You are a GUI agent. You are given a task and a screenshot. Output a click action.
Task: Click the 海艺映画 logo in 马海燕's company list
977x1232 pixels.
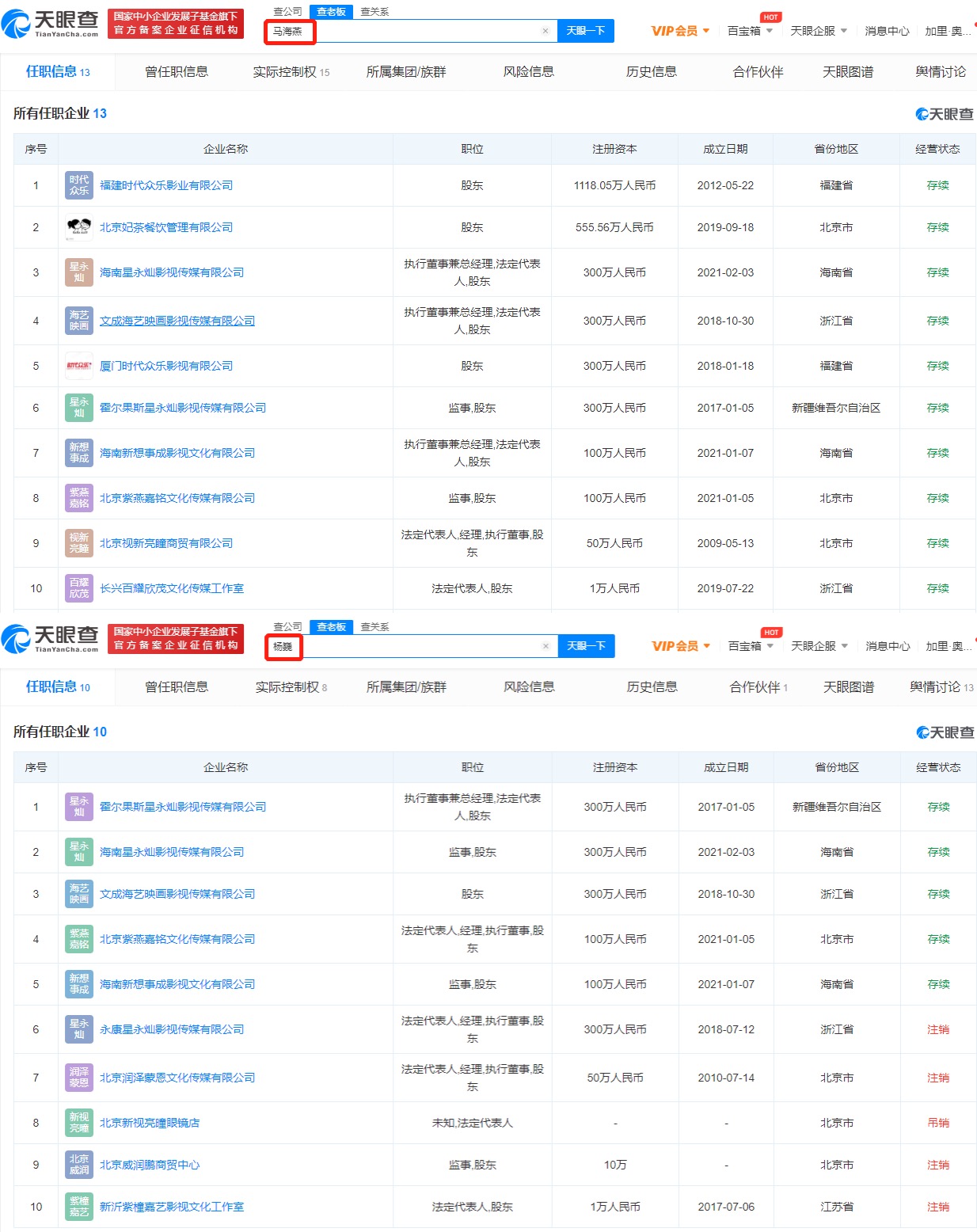(79, 321)
